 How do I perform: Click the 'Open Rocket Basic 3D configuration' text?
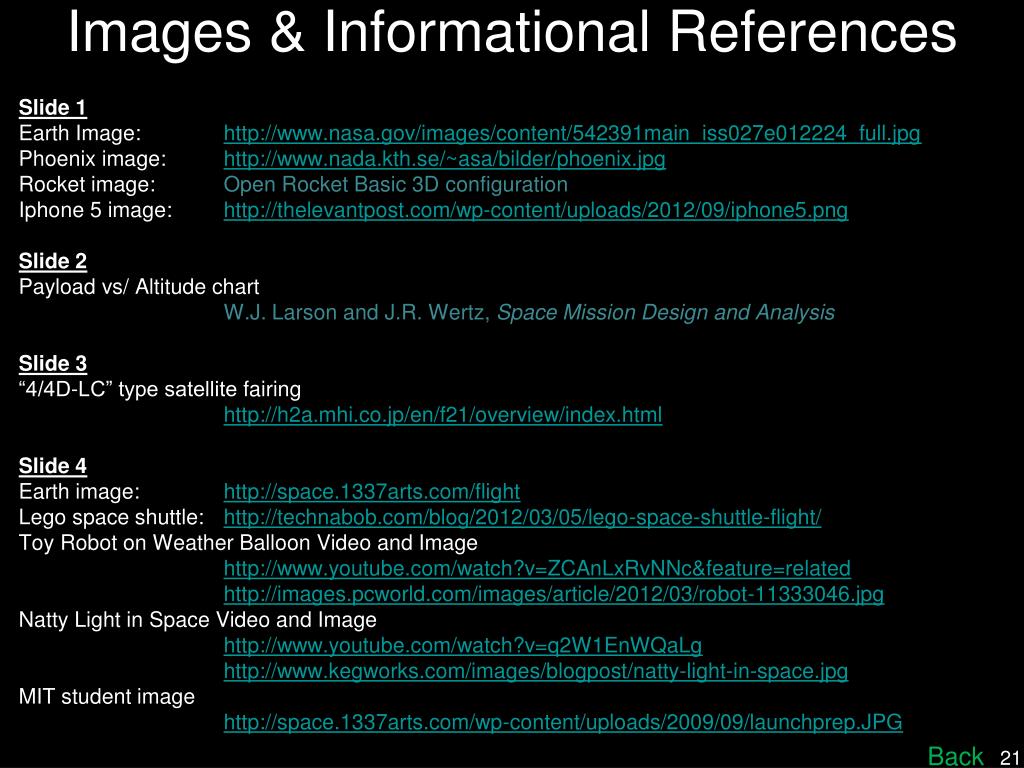click(396, 185)
